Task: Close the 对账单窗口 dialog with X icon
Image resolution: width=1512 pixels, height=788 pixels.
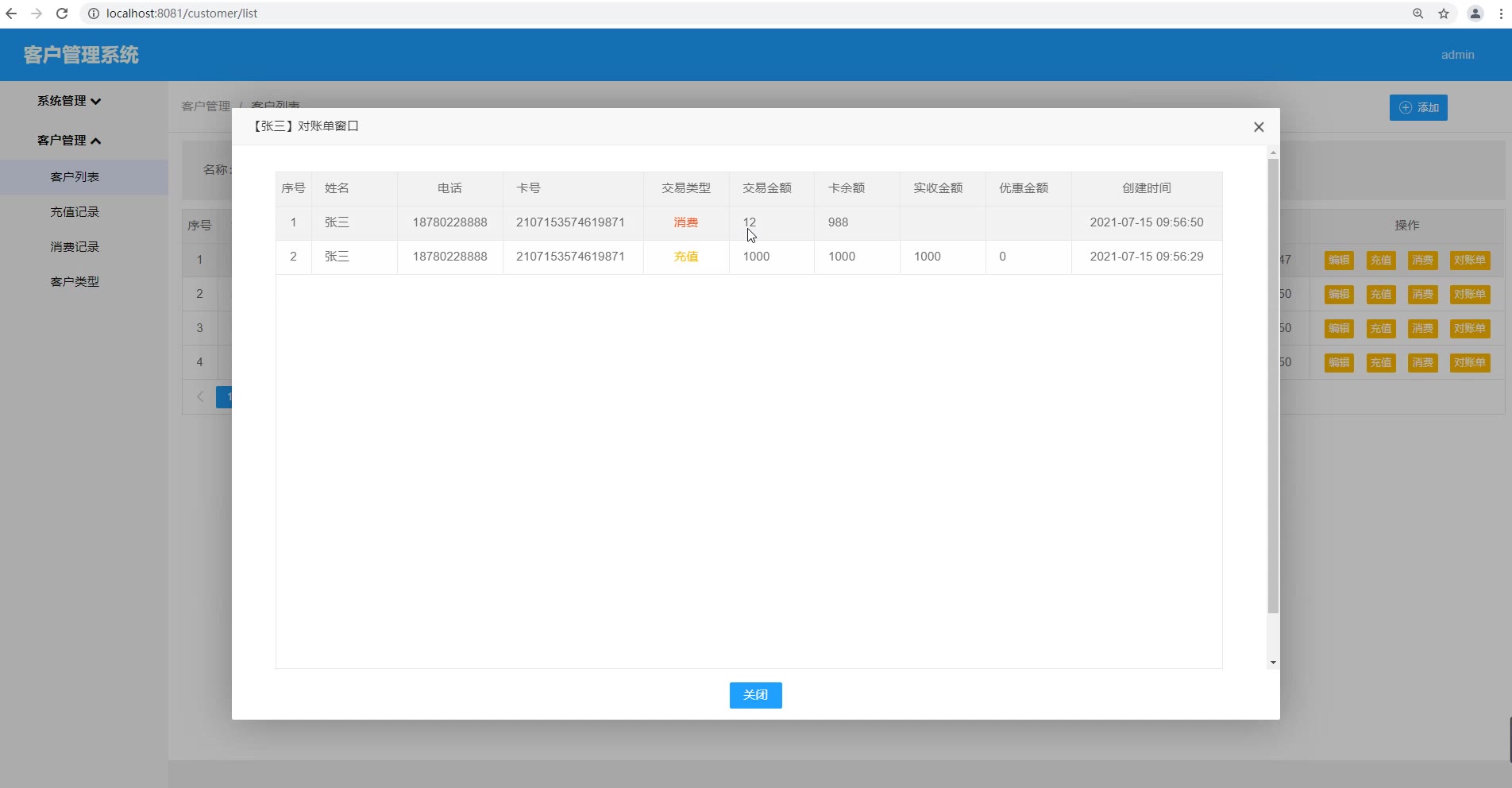Action: click(x=1259, y=127)
